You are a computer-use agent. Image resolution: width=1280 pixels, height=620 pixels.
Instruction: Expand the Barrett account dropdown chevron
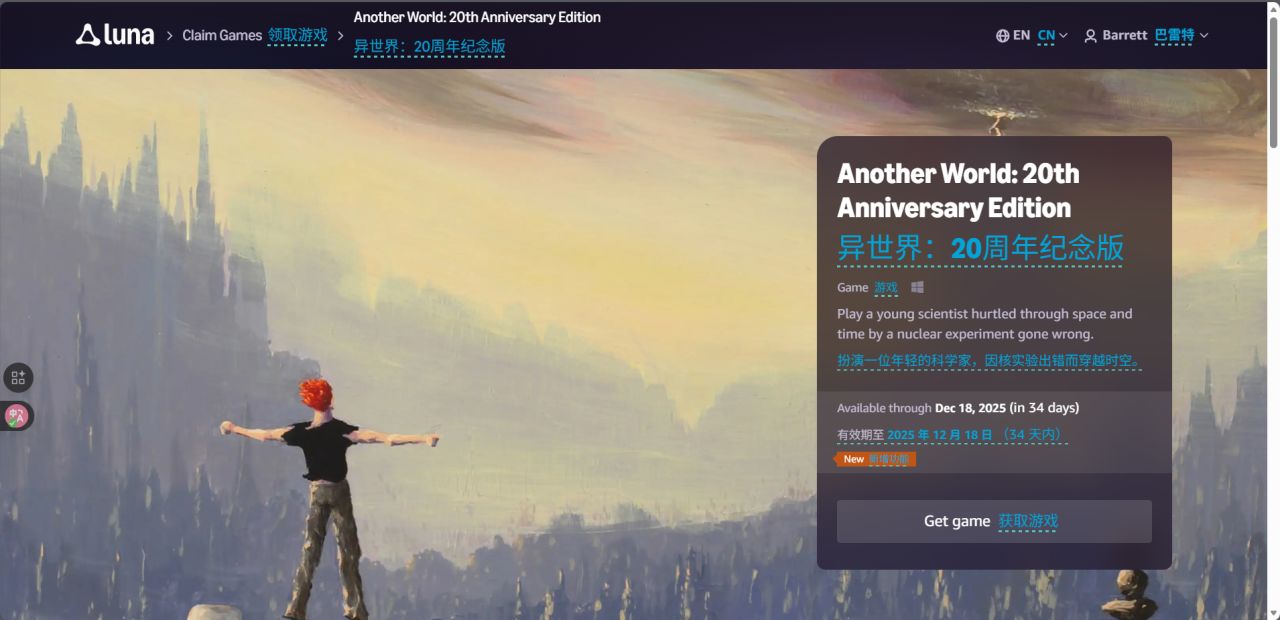point(1204,36)
